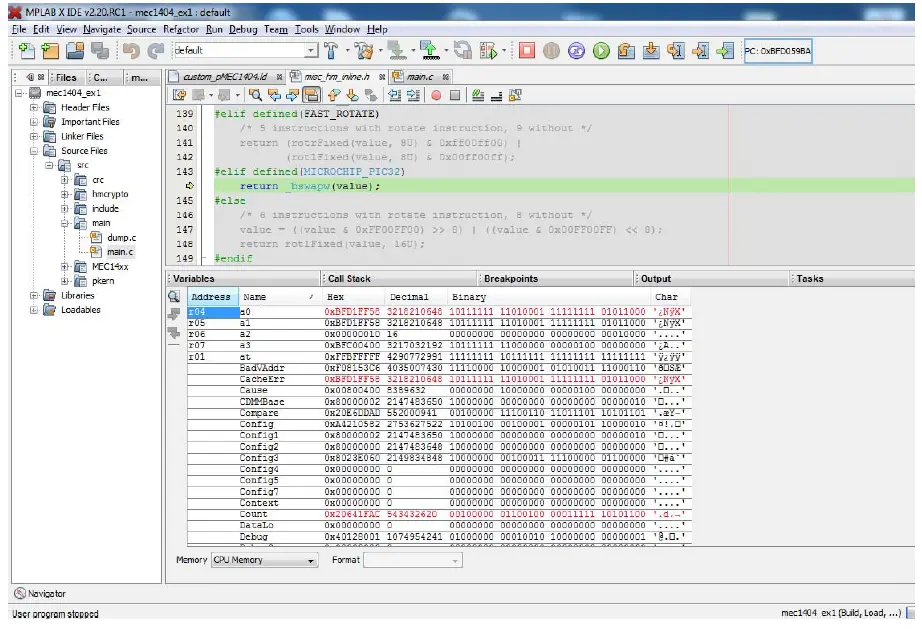Viewport: 922px width, 629px height.
Task: Switch to the Breakpoints tab
Action: click(510, 279)
